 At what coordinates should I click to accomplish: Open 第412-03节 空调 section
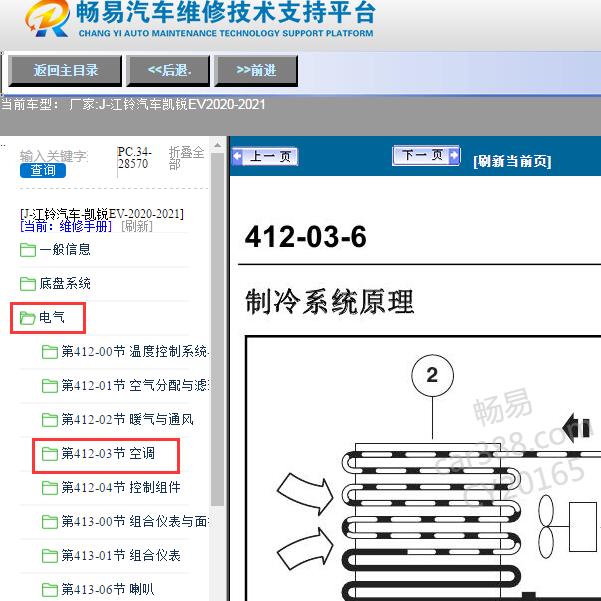pyautogui.click(x=108, y=453)
